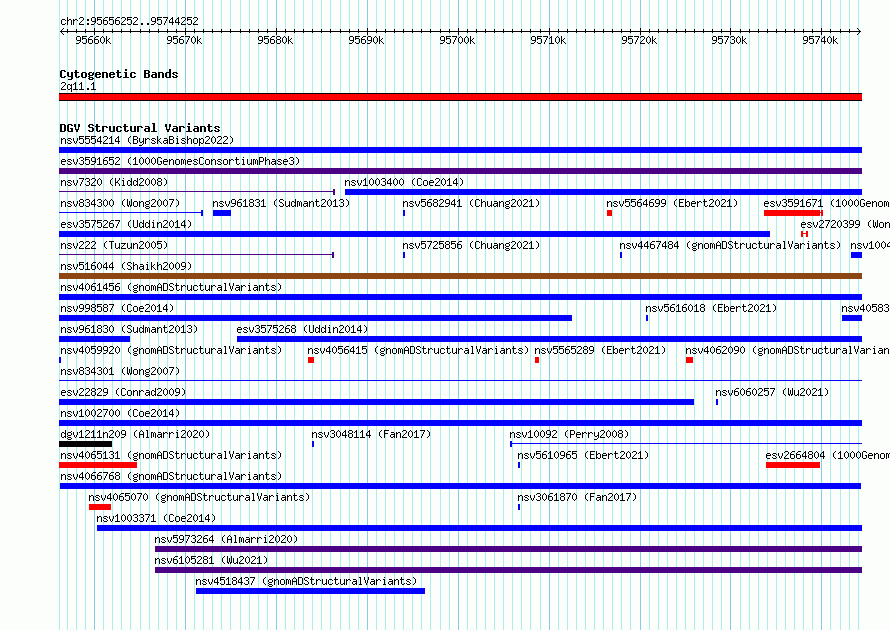
Task: Select the blue nsv4518437 variant bar
Action: (310, 591)
